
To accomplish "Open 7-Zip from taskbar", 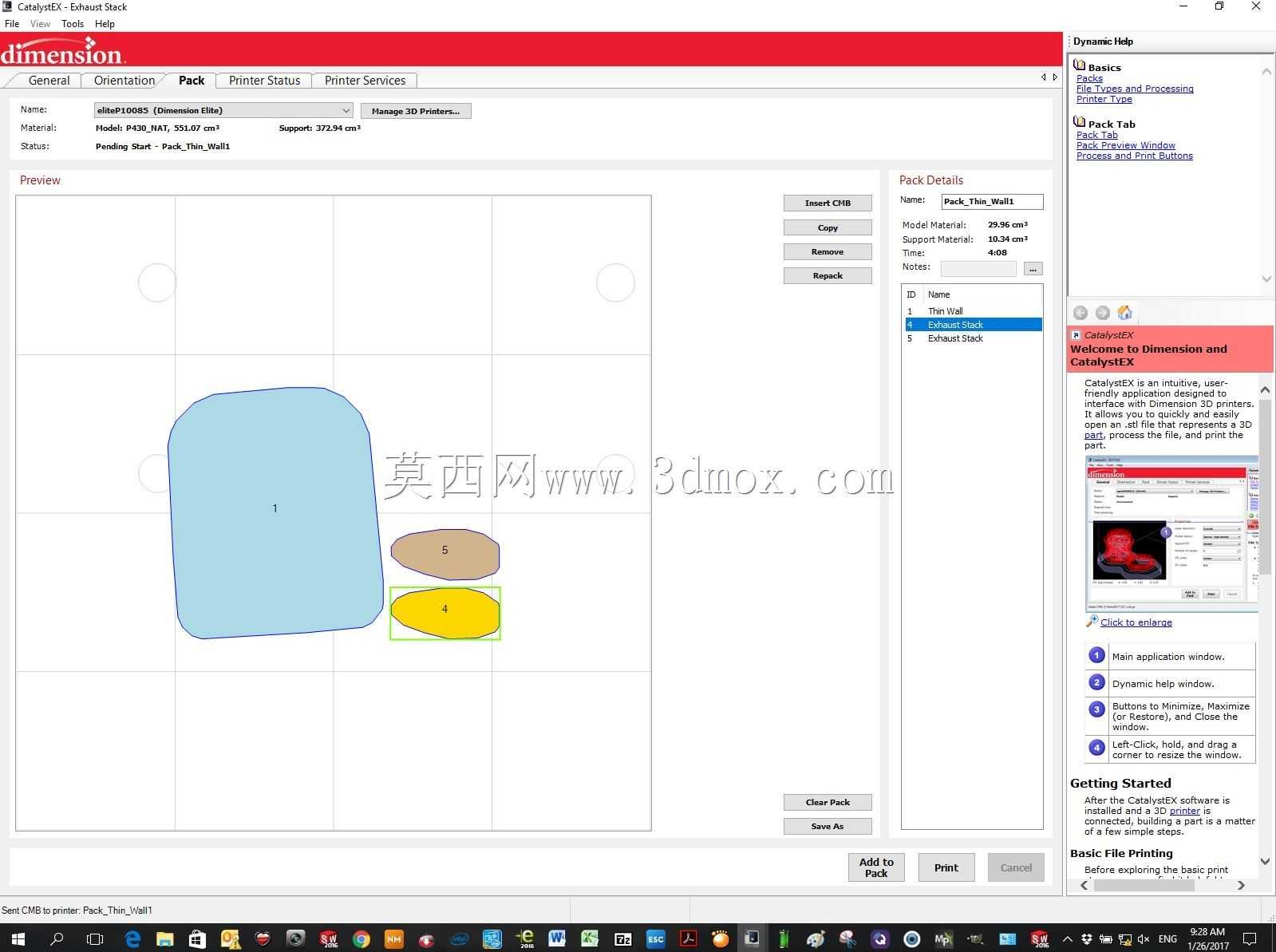I will (x=622, y=938).
